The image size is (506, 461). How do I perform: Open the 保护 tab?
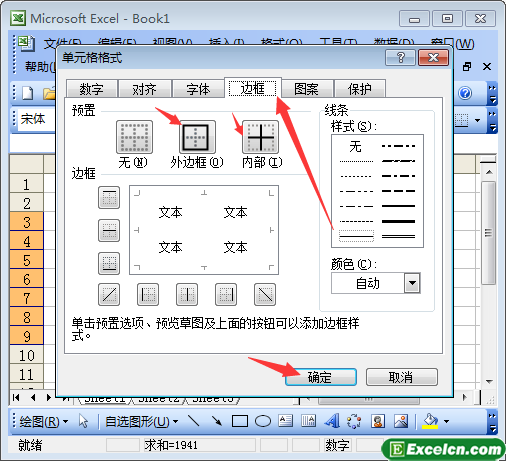(360, 89)
